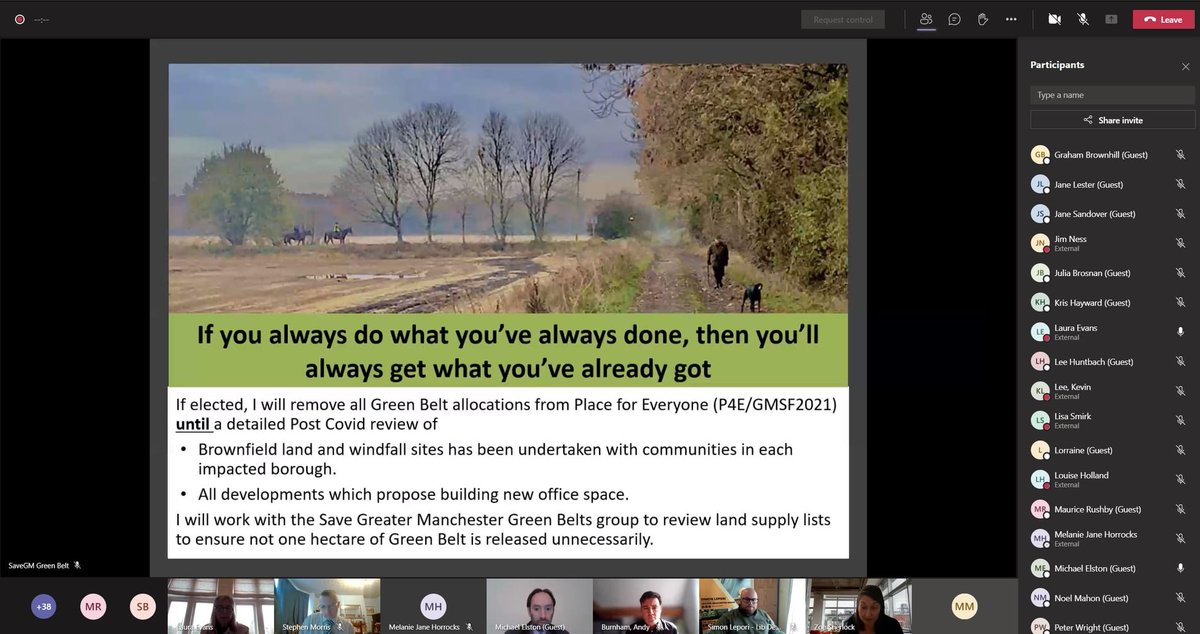Viewport: 1200px width, 634px height.
Task: Click the muted mic beside Louise Holland
Action: pyautogui.click(x=1180, y=479)
